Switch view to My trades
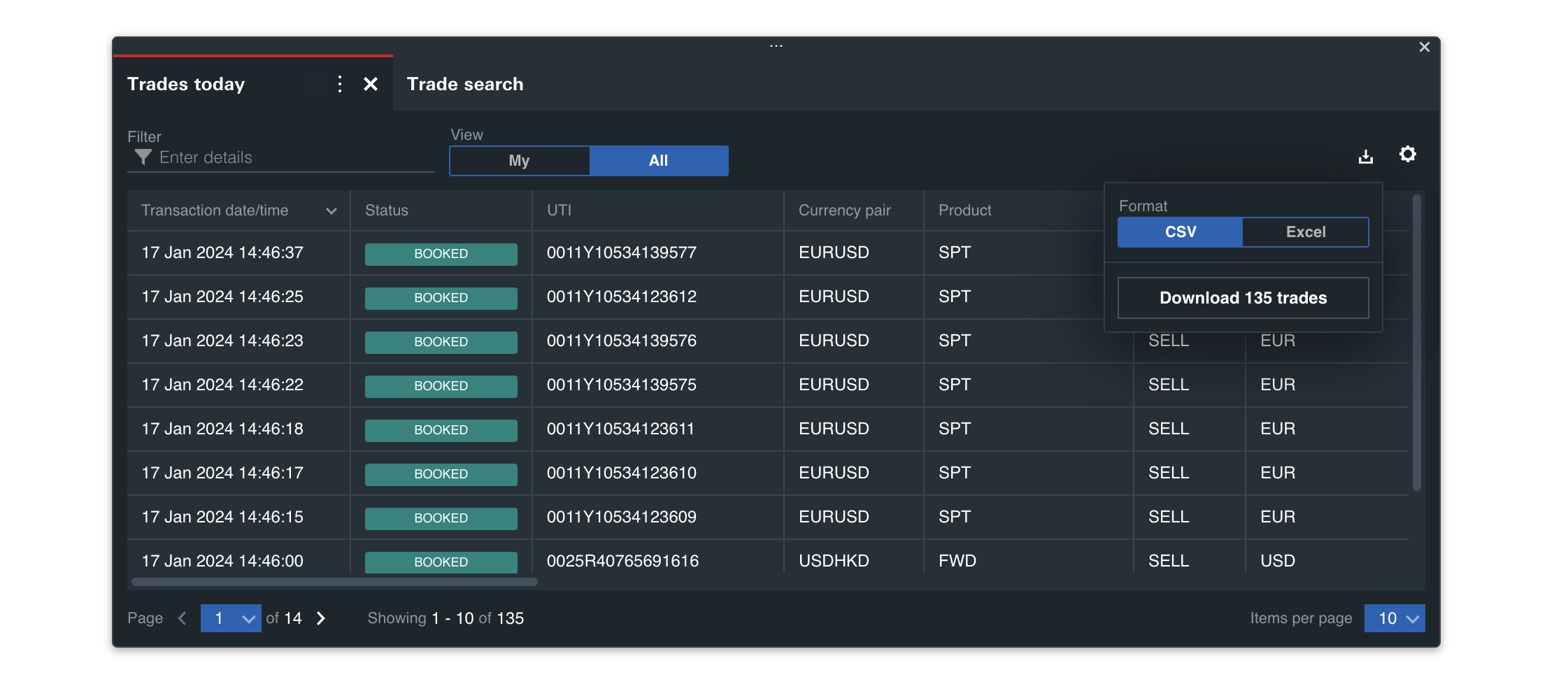The height and width of the screenshot is (684, 1568). (519, 161)
